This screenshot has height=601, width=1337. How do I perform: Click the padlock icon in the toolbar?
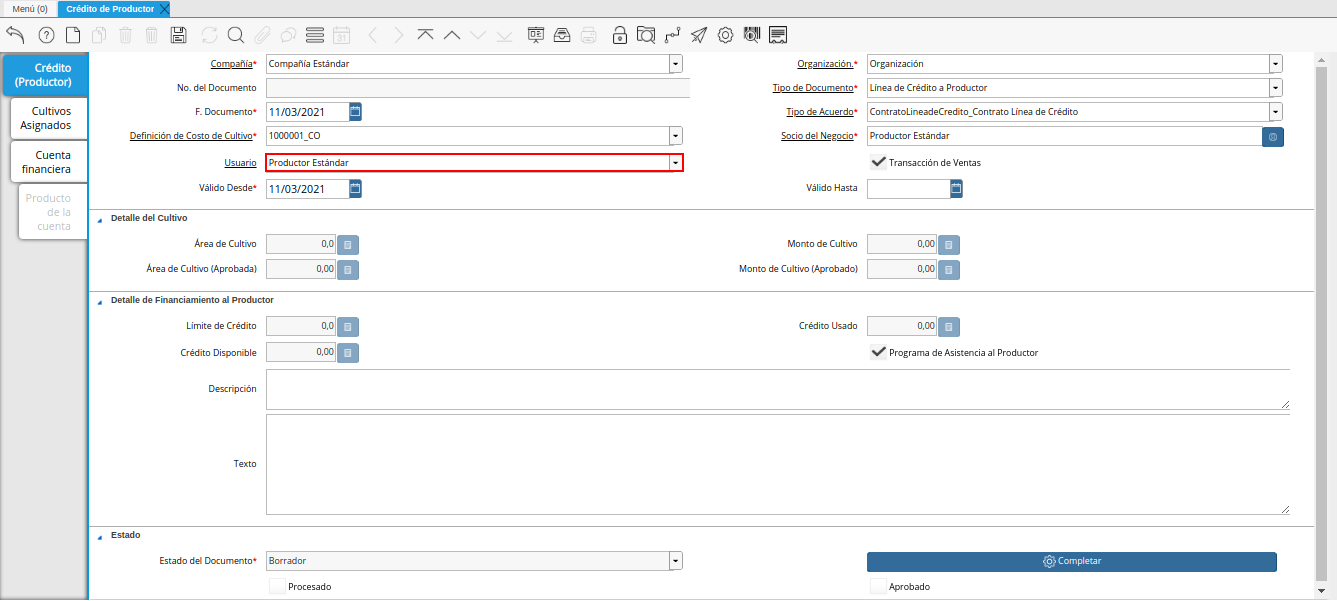[620, 35]
